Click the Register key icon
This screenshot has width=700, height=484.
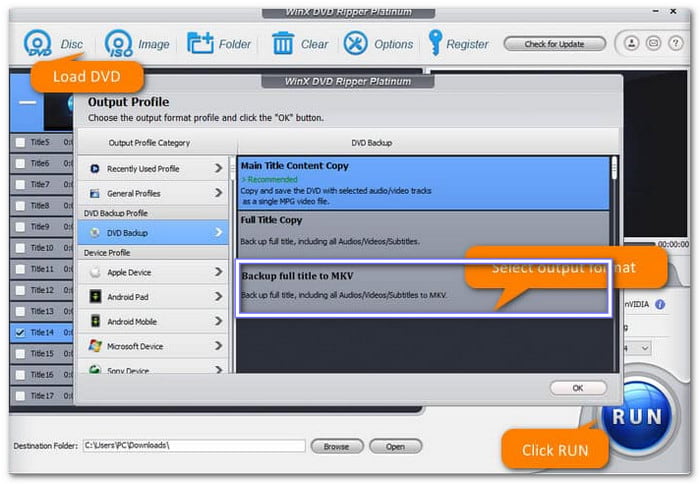pyautogui.click(x=436, y=44)
